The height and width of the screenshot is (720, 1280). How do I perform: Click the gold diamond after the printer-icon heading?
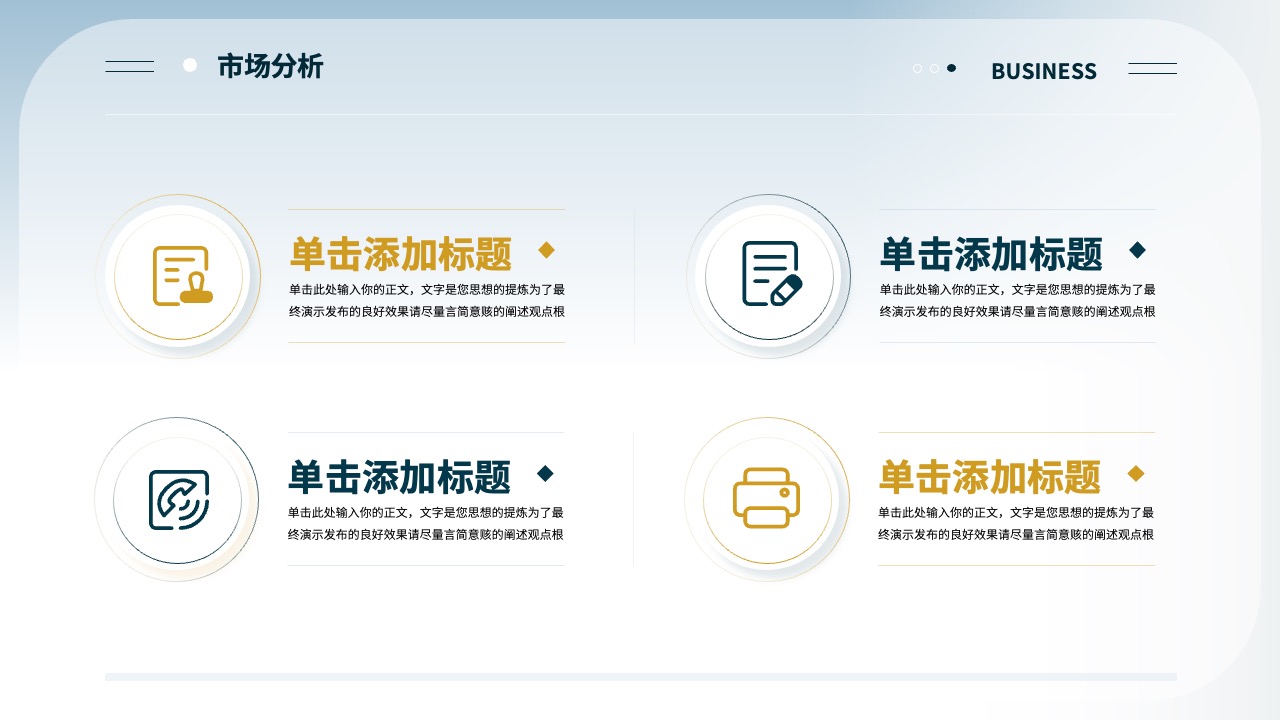tap(1135, 473)
